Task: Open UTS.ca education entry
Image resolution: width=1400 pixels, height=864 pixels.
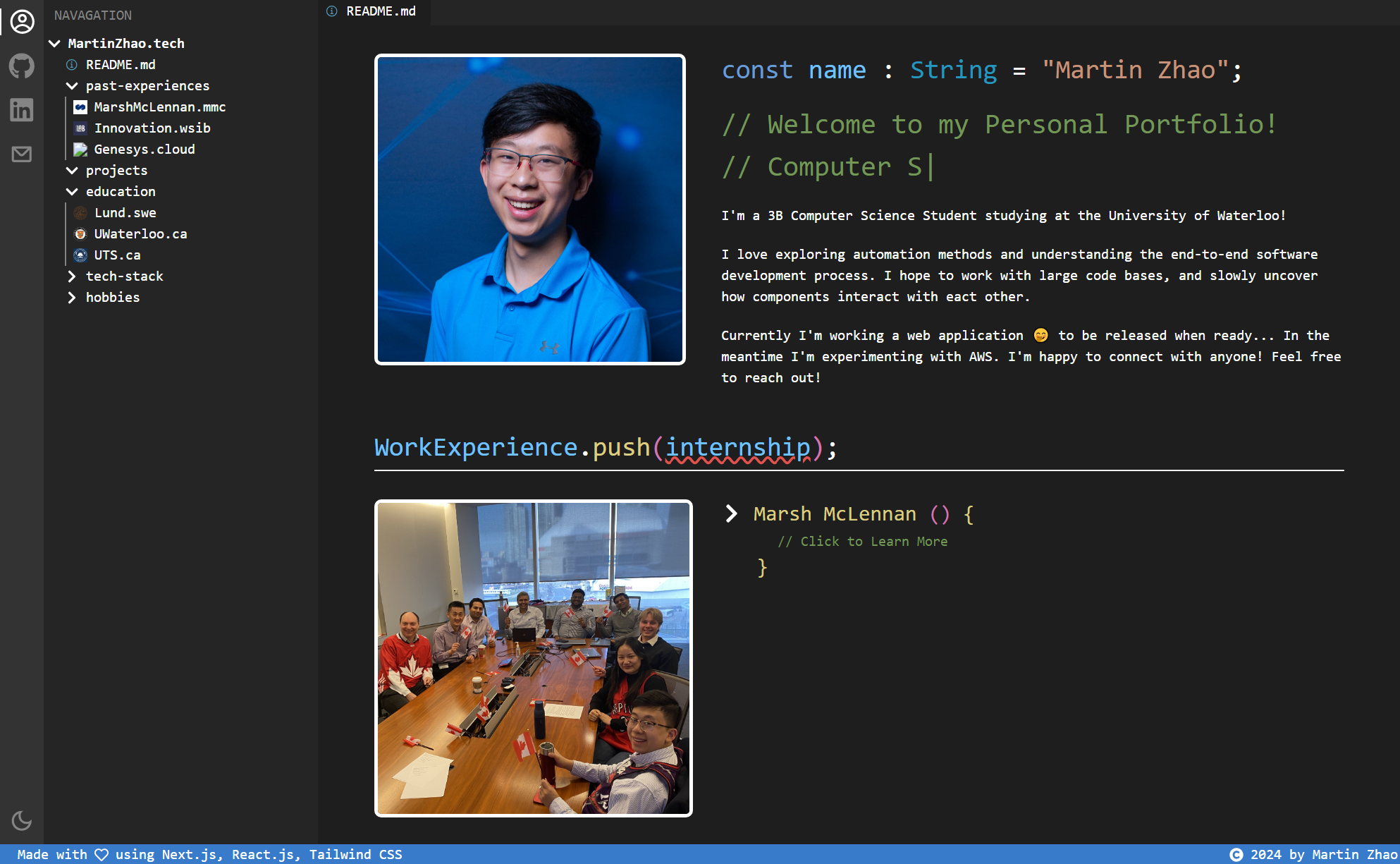Action: tap(118, 255)
